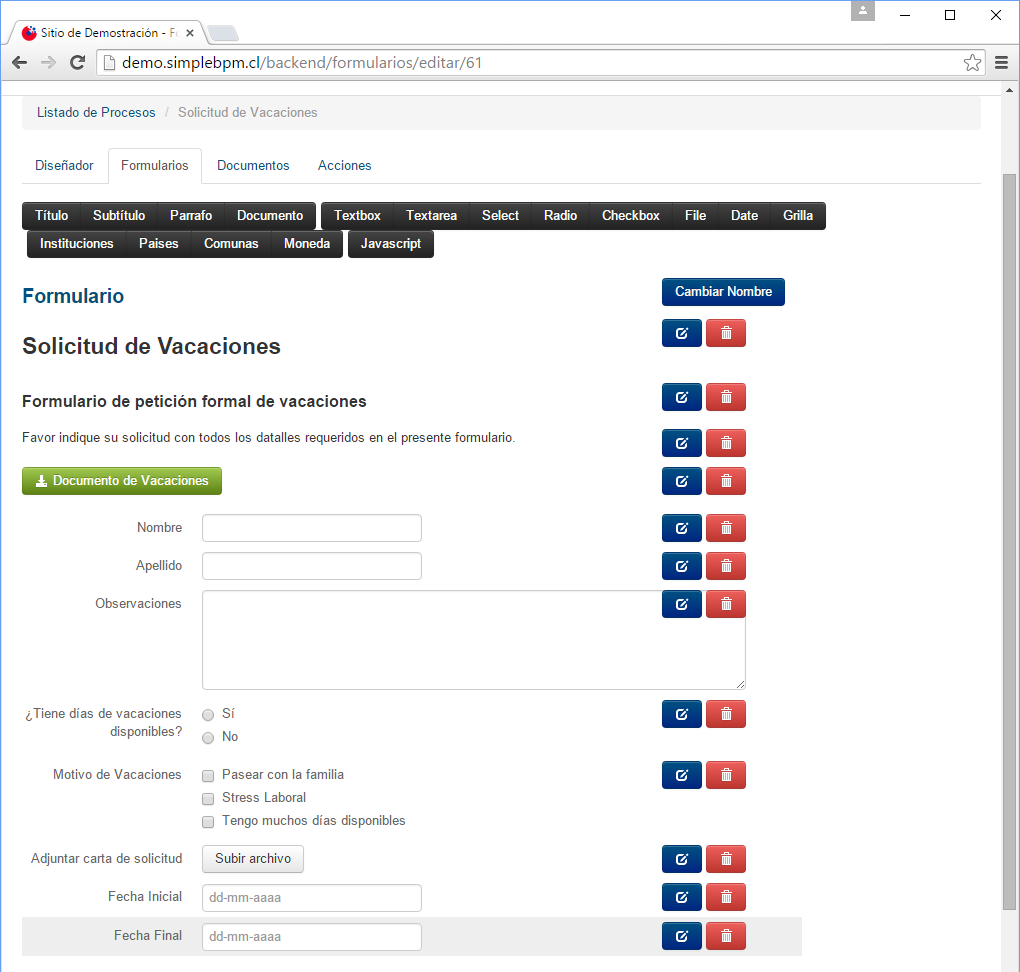Add a Moneda field

[x=307, y=243]
